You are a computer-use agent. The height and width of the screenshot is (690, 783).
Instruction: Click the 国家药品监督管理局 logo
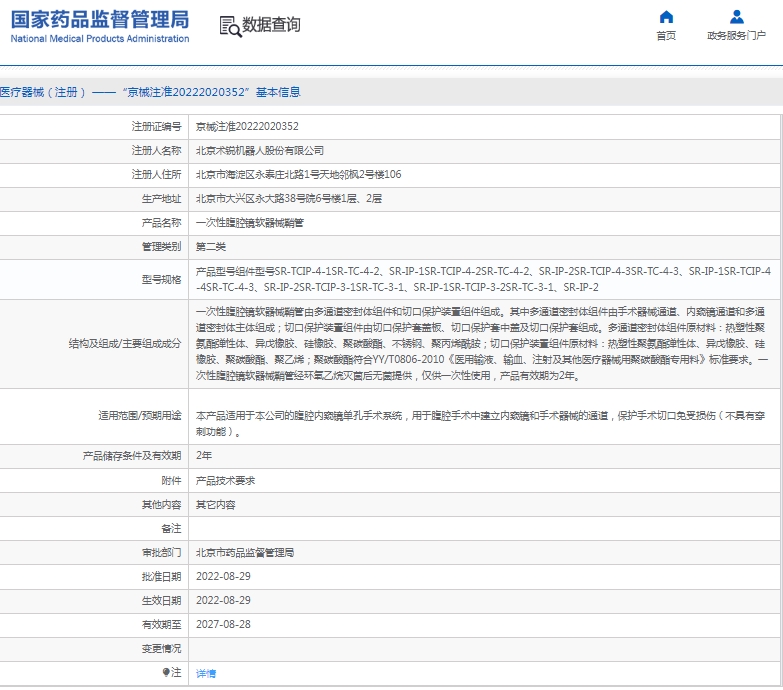click(100, 26)
